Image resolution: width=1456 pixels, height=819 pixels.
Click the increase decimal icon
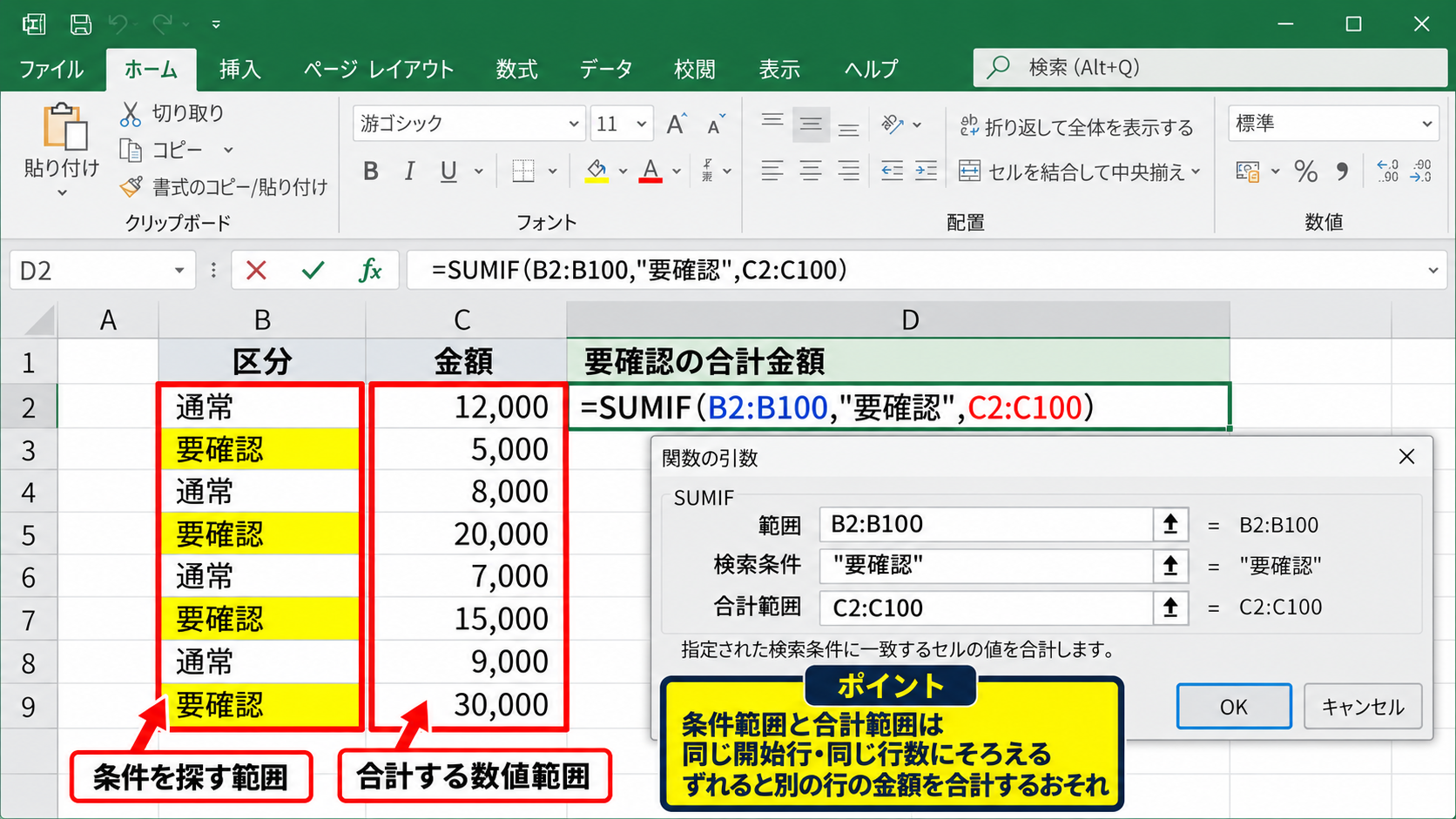1387,171
